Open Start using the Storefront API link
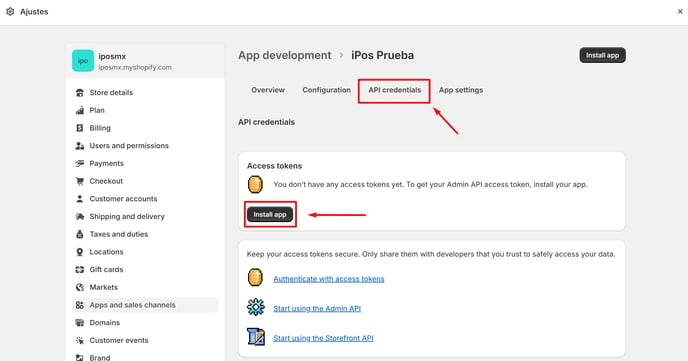Image resolution: width=688 pixels, height=361 pixels. [323, 338]
